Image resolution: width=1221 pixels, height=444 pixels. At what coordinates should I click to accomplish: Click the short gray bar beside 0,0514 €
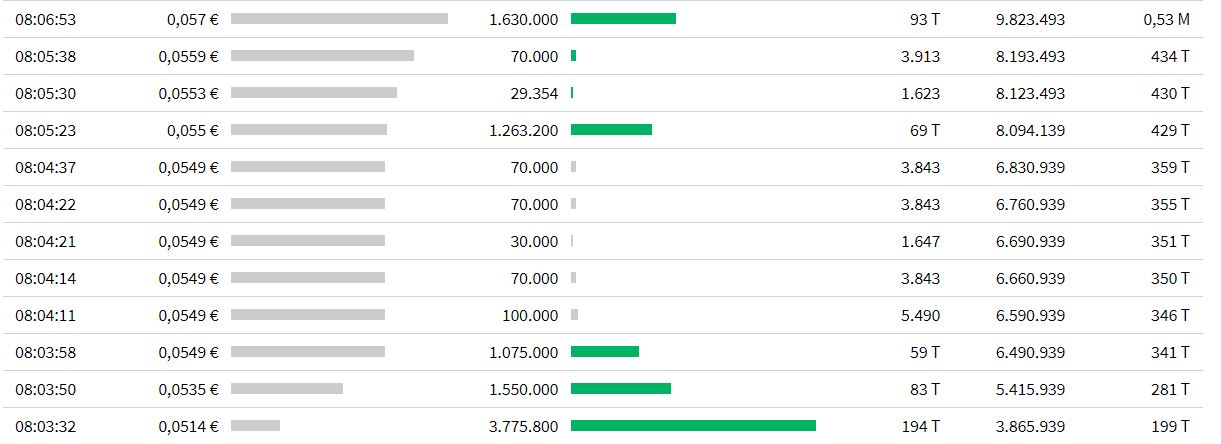click(x=255, y=426)
